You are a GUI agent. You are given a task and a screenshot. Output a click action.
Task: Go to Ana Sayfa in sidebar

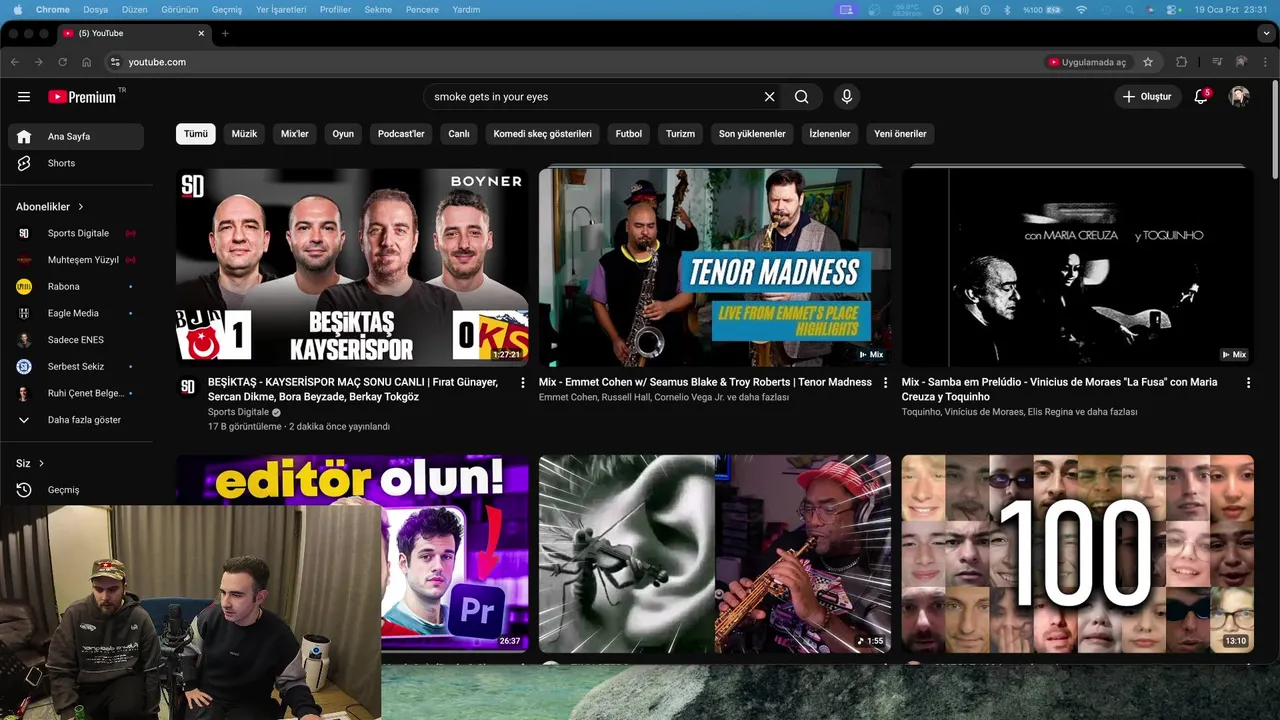[x=76, y=137]
